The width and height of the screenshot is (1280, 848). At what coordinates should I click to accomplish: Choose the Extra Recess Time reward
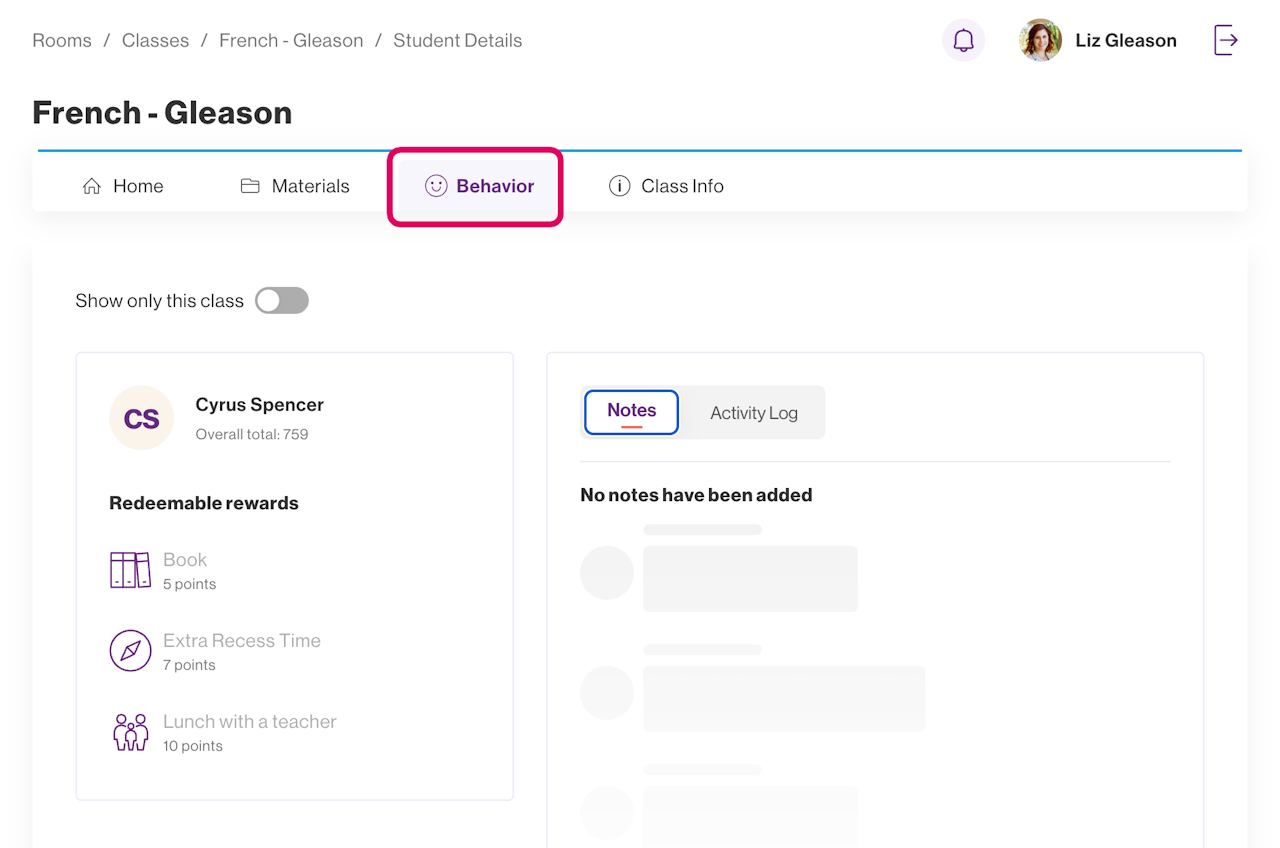(x=242, y=641)
